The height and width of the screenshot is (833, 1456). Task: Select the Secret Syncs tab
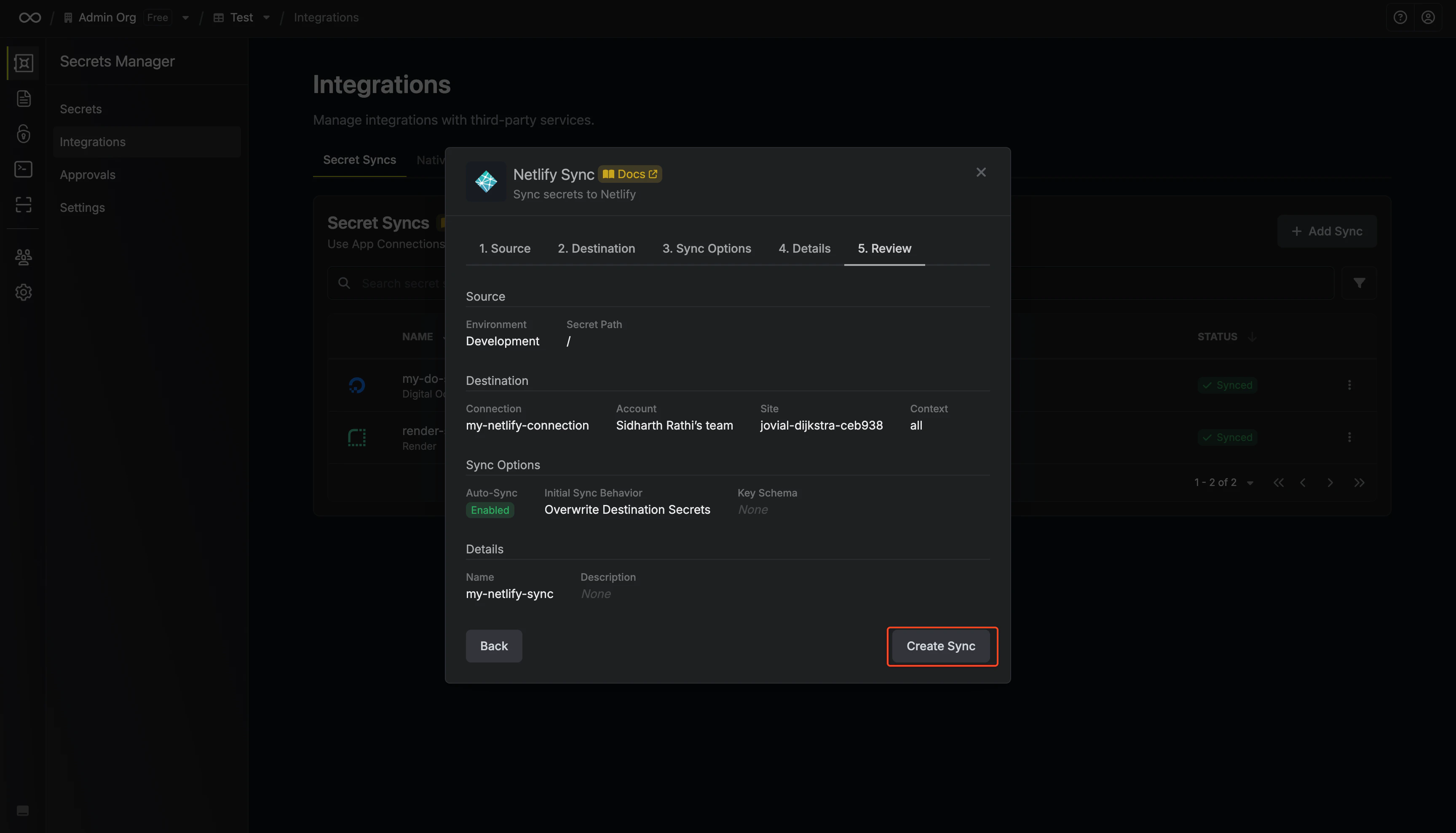(359, 160)
